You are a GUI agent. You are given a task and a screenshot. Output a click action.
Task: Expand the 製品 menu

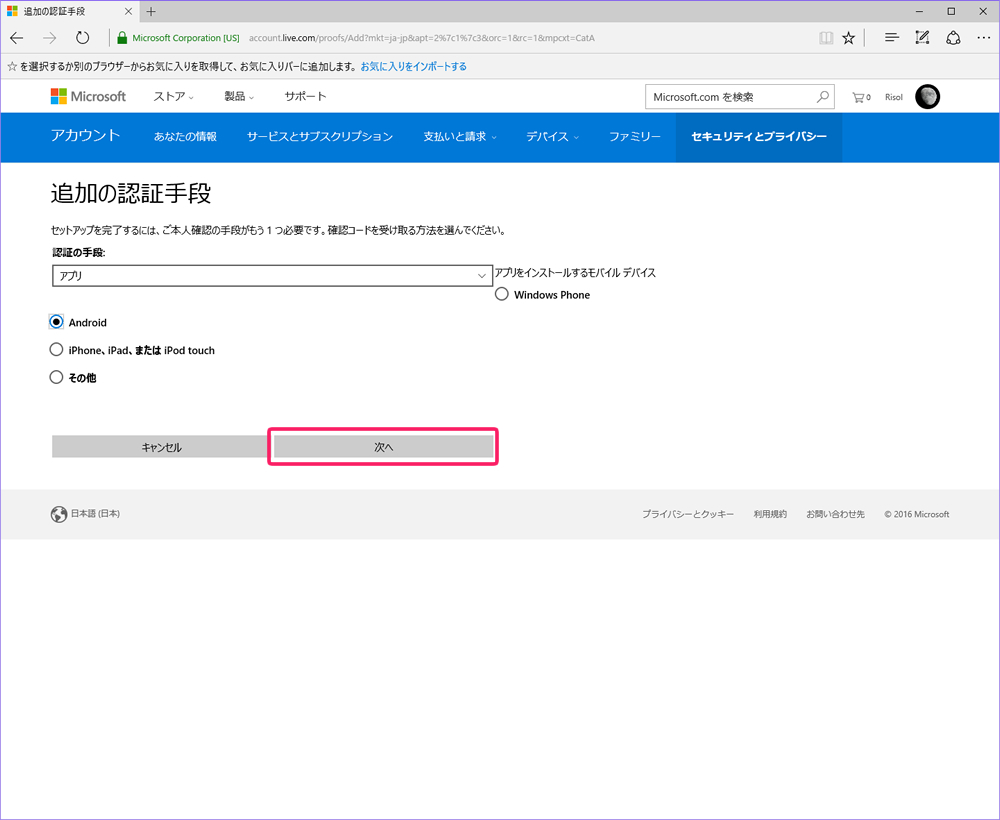click(x=239, y=96)
